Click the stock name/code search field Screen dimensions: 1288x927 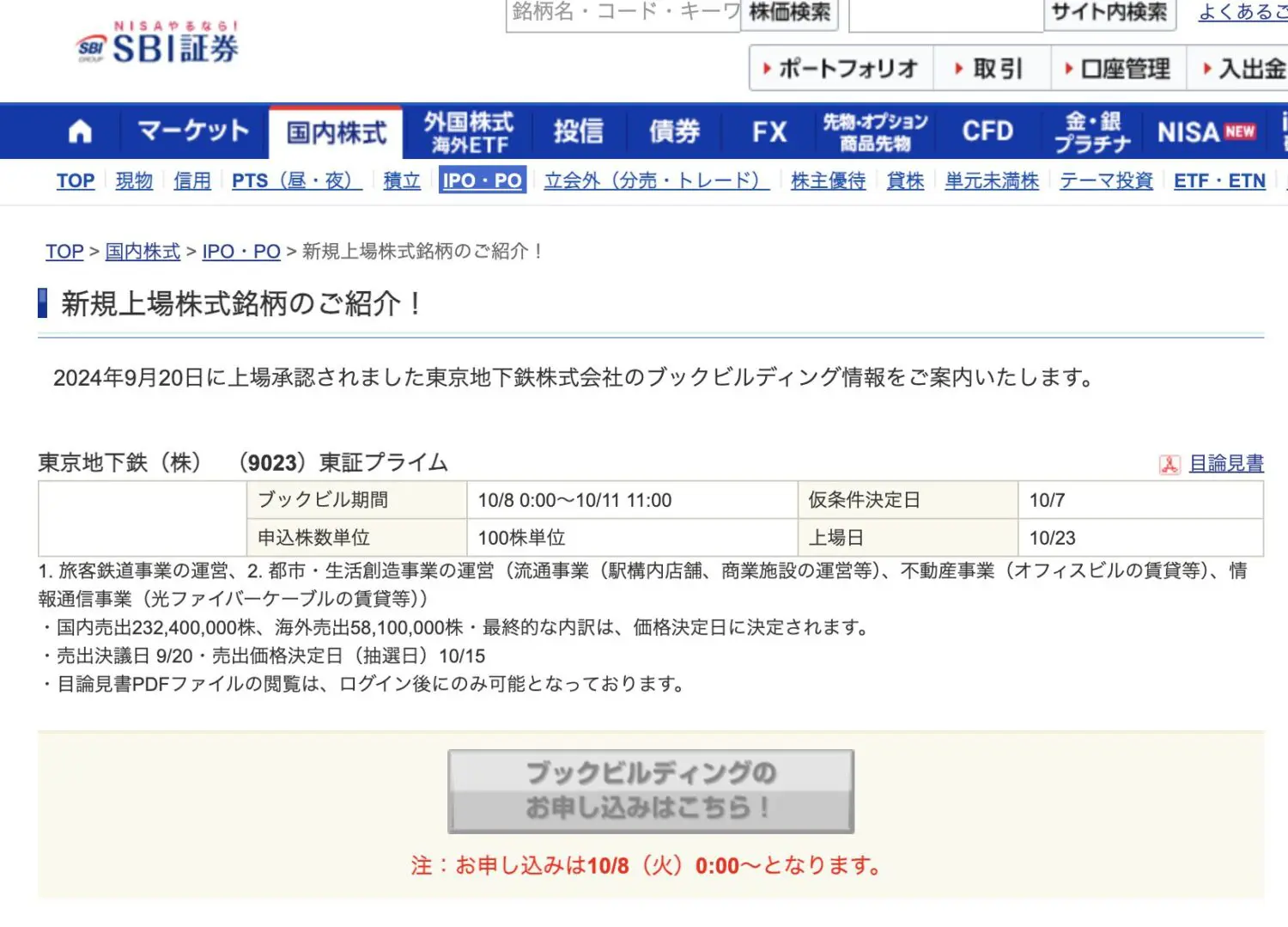[x=623, y=14]
